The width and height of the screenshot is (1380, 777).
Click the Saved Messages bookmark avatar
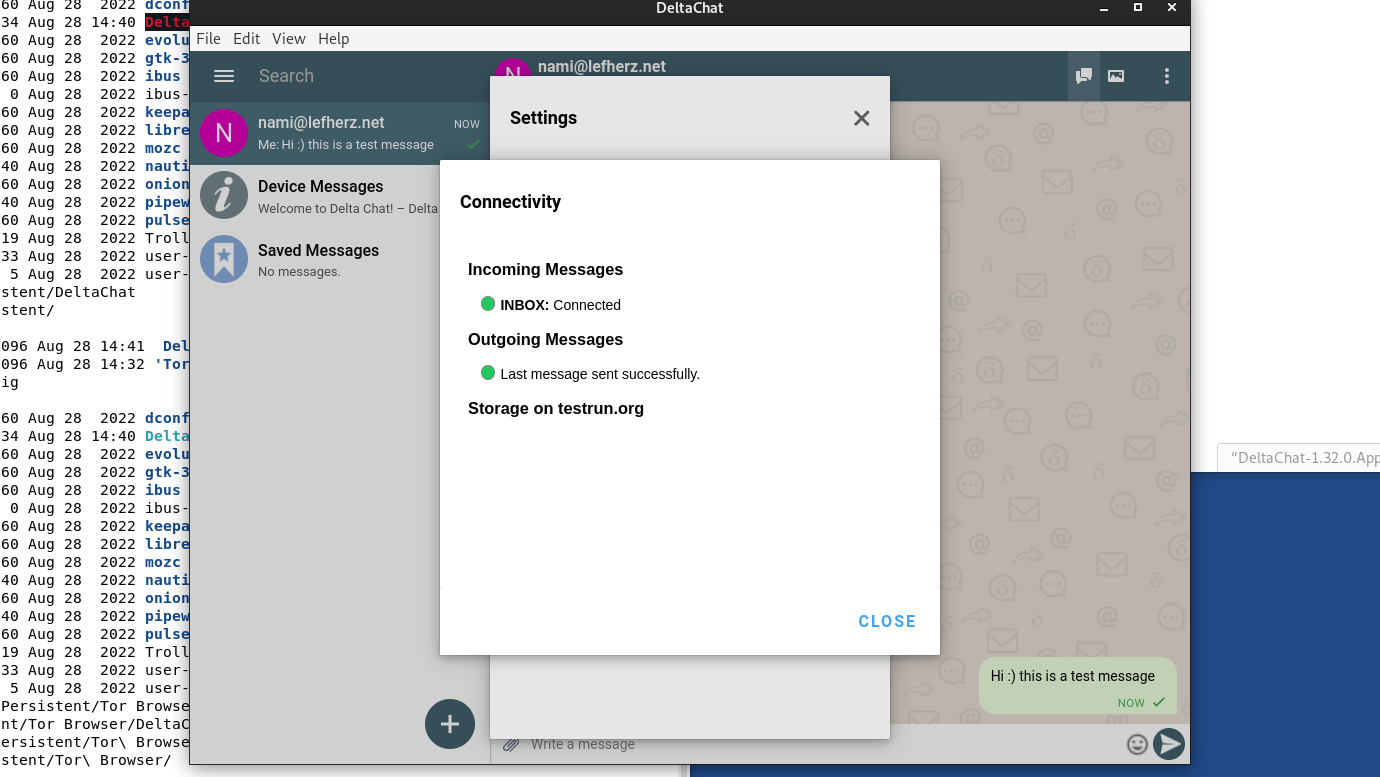(224, 259)
